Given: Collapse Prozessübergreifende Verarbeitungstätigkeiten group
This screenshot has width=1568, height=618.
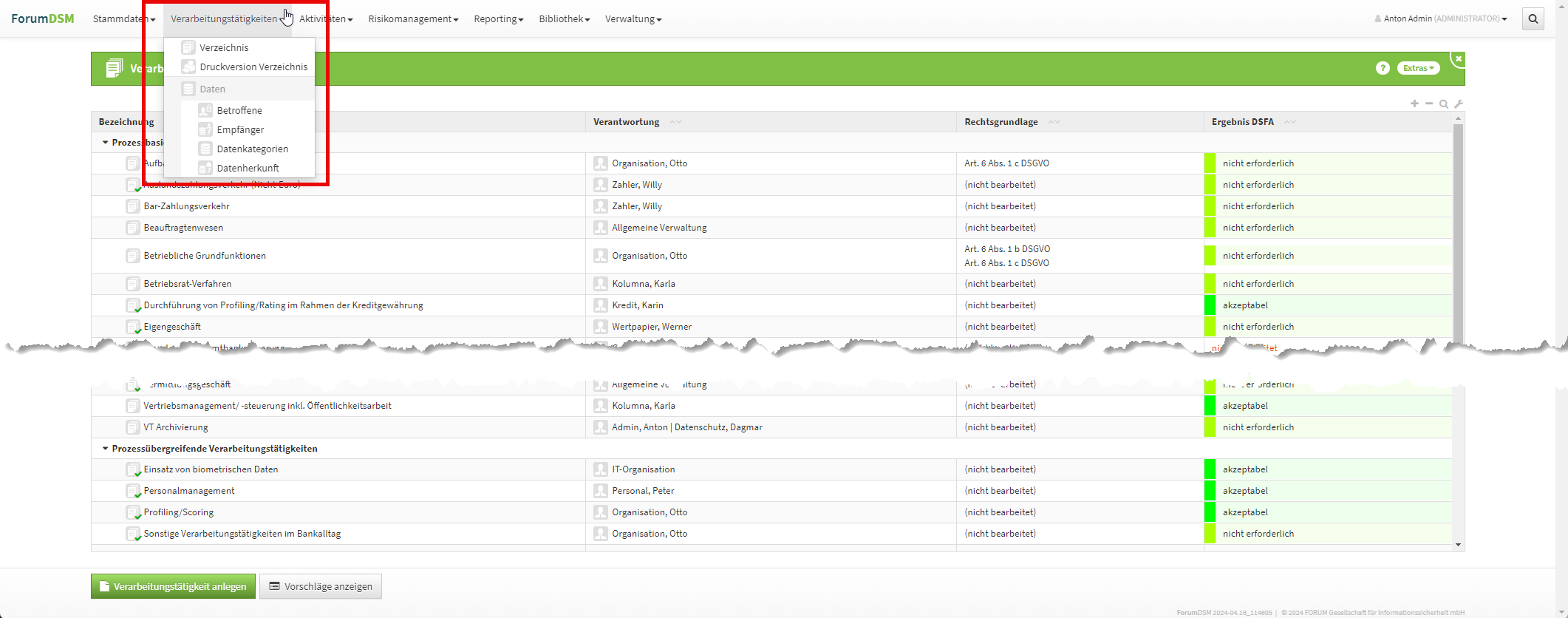Looking at the screenshot, I should coord(105,449).
